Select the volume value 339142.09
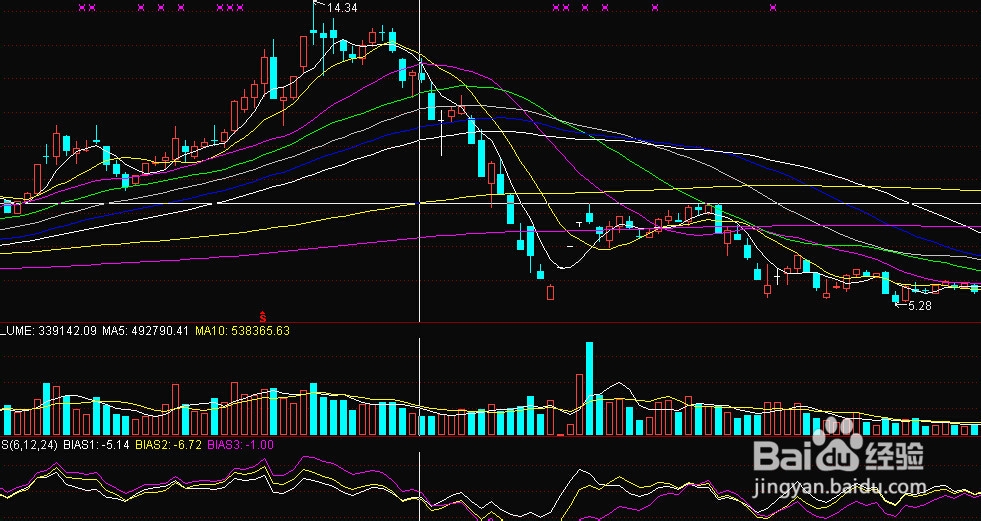 [68, 330]
